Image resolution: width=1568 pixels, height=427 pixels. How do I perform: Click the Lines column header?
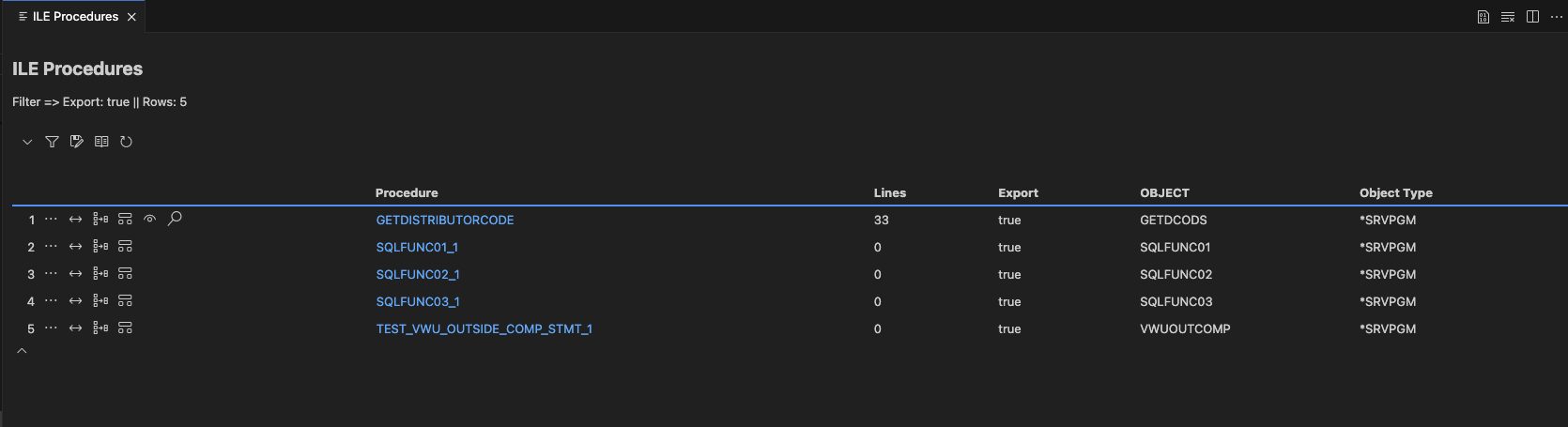[889, 193]
